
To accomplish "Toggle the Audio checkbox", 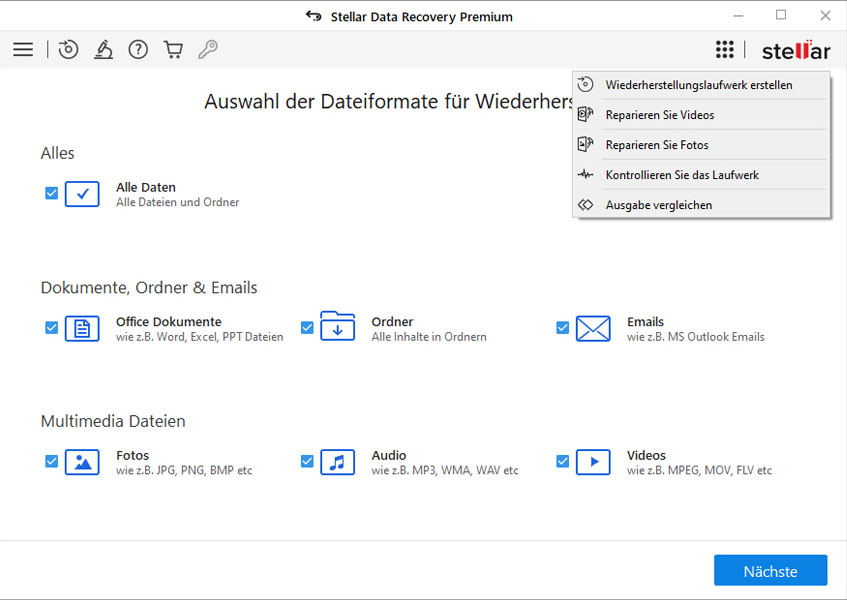I will tap(307, 461).
